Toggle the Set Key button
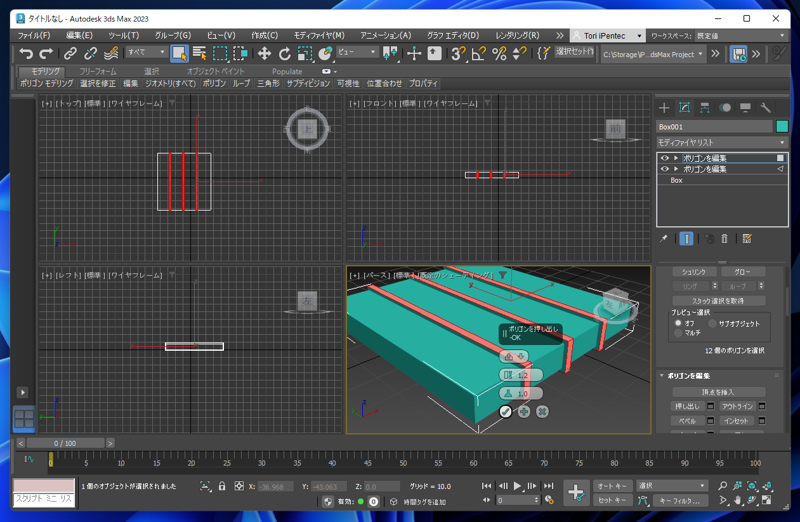The width and height of the screenshot is (800, 522). pyautogui.click(x=612, y=501)
